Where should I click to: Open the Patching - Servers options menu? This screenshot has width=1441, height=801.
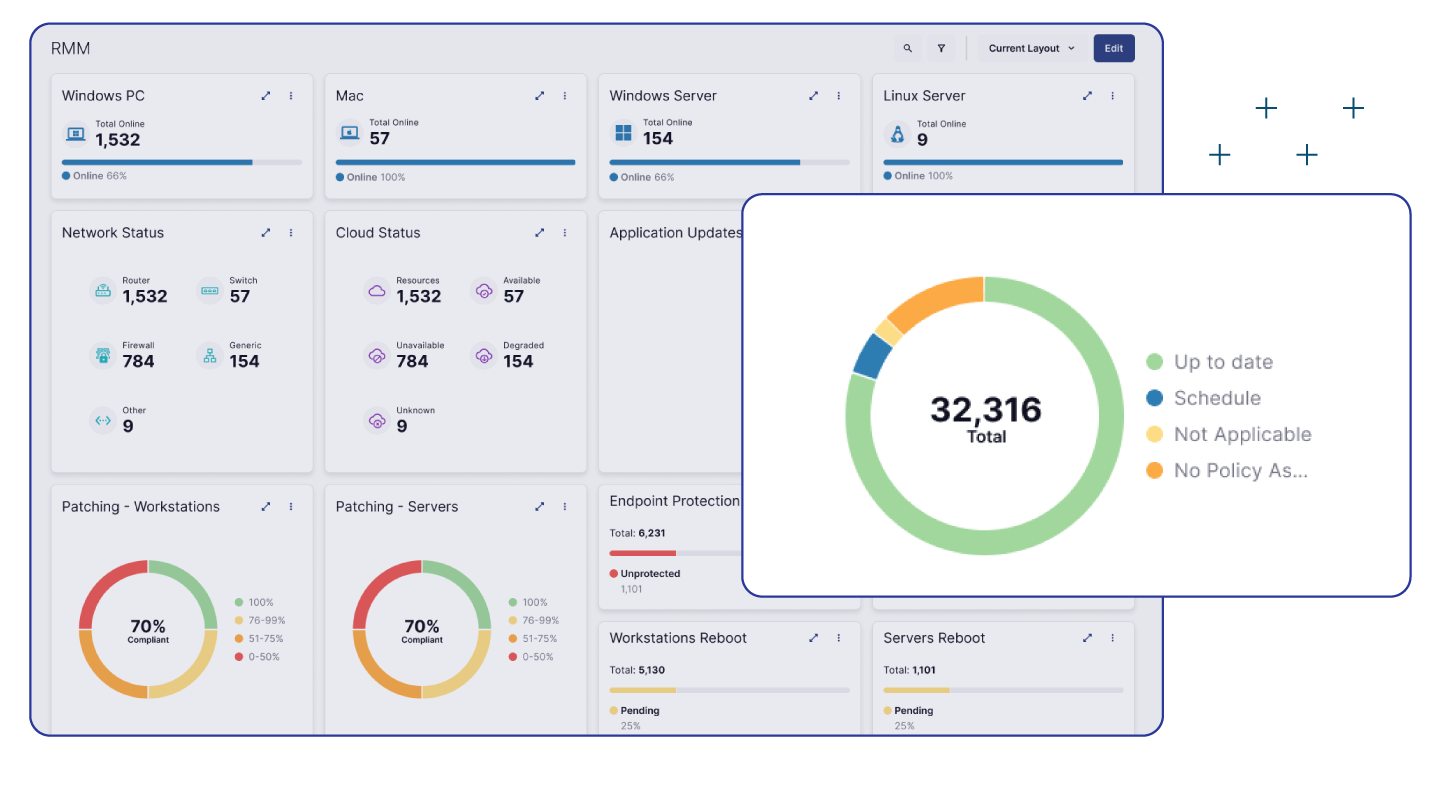coord(565,507)
